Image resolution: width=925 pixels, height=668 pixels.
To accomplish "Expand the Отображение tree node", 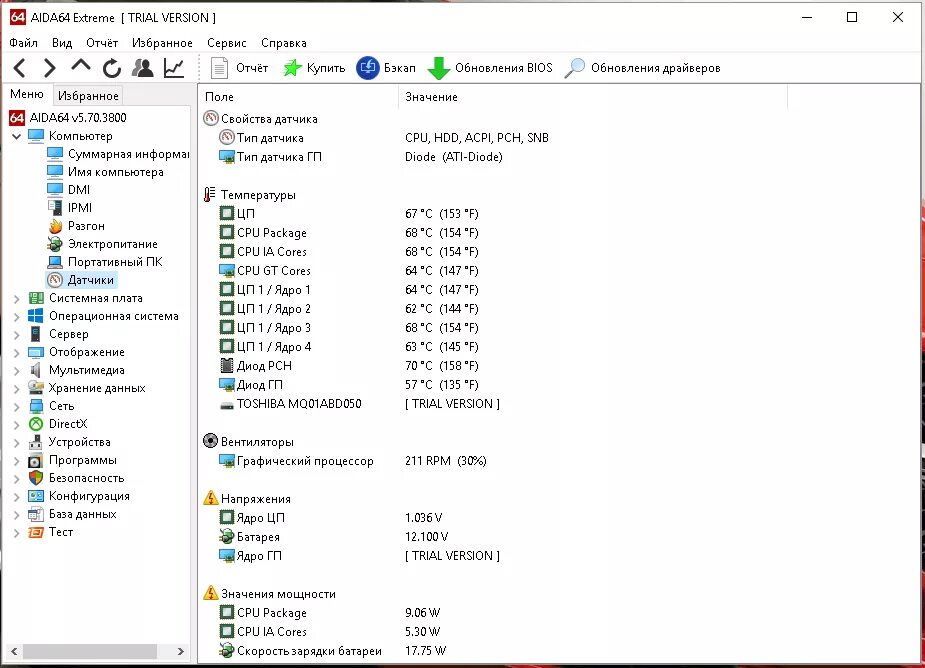I will click(x=17, y=353).
